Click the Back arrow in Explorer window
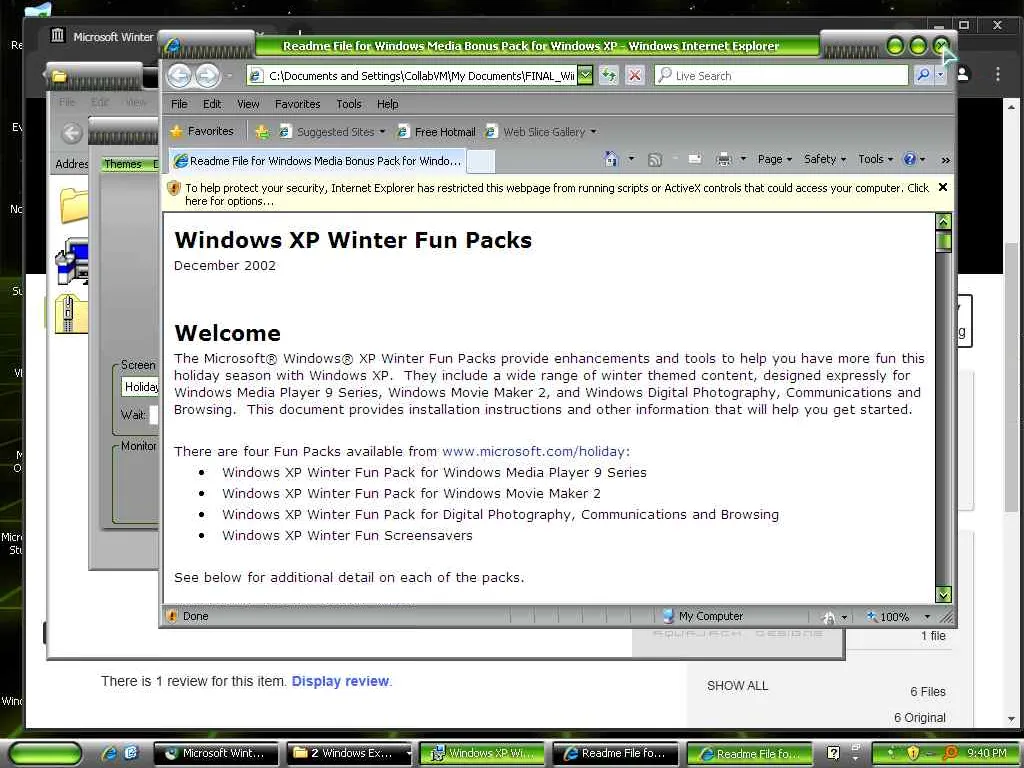The height and width of the screenshot is (768, 1024). tap(72, 133)
